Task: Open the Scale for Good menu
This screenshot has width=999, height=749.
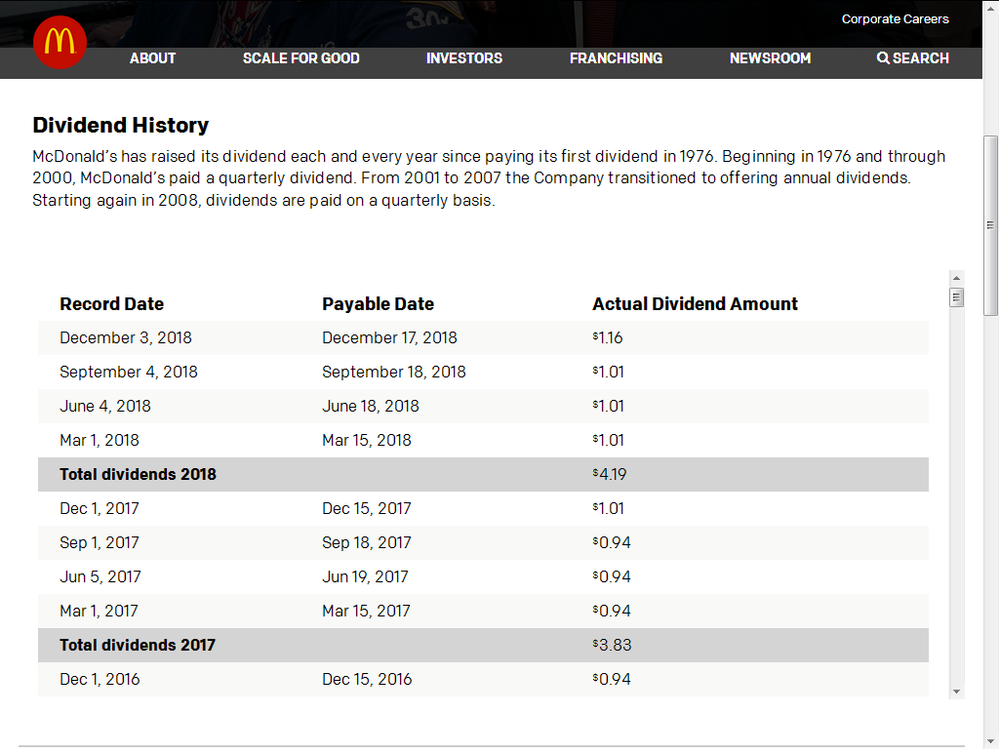Action: point(301,58)
